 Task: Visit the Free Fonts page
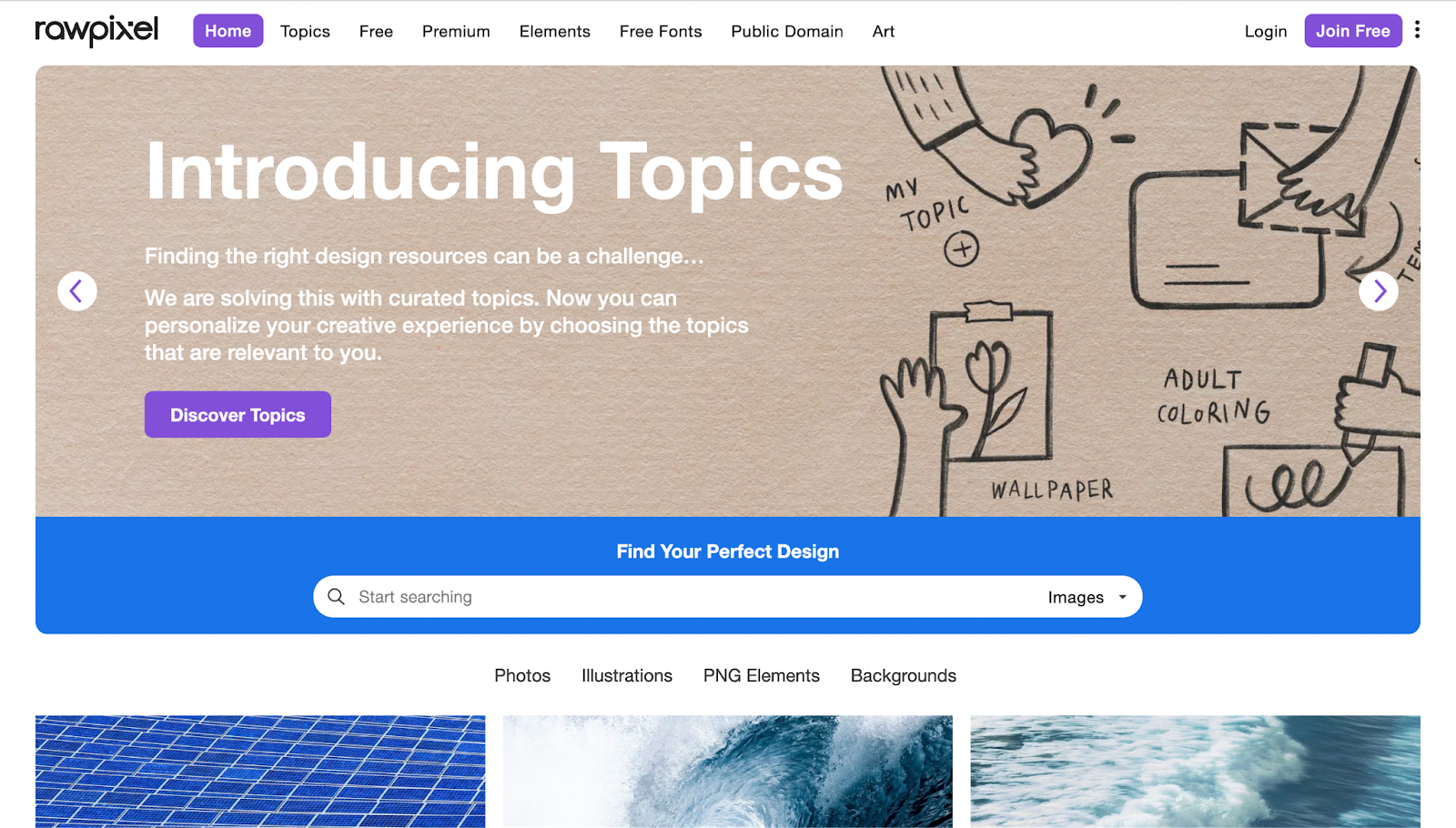[x=661, y=31]
